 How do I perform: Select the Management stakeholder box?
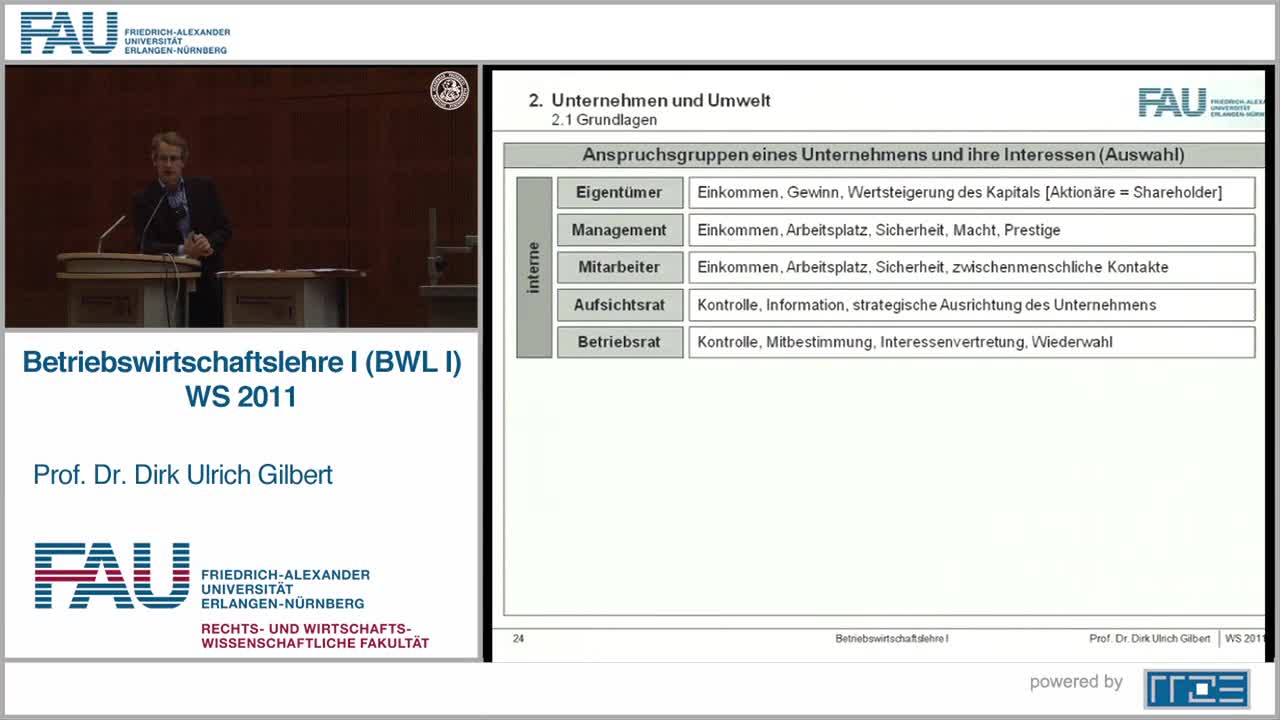click(x=620, y=230)
